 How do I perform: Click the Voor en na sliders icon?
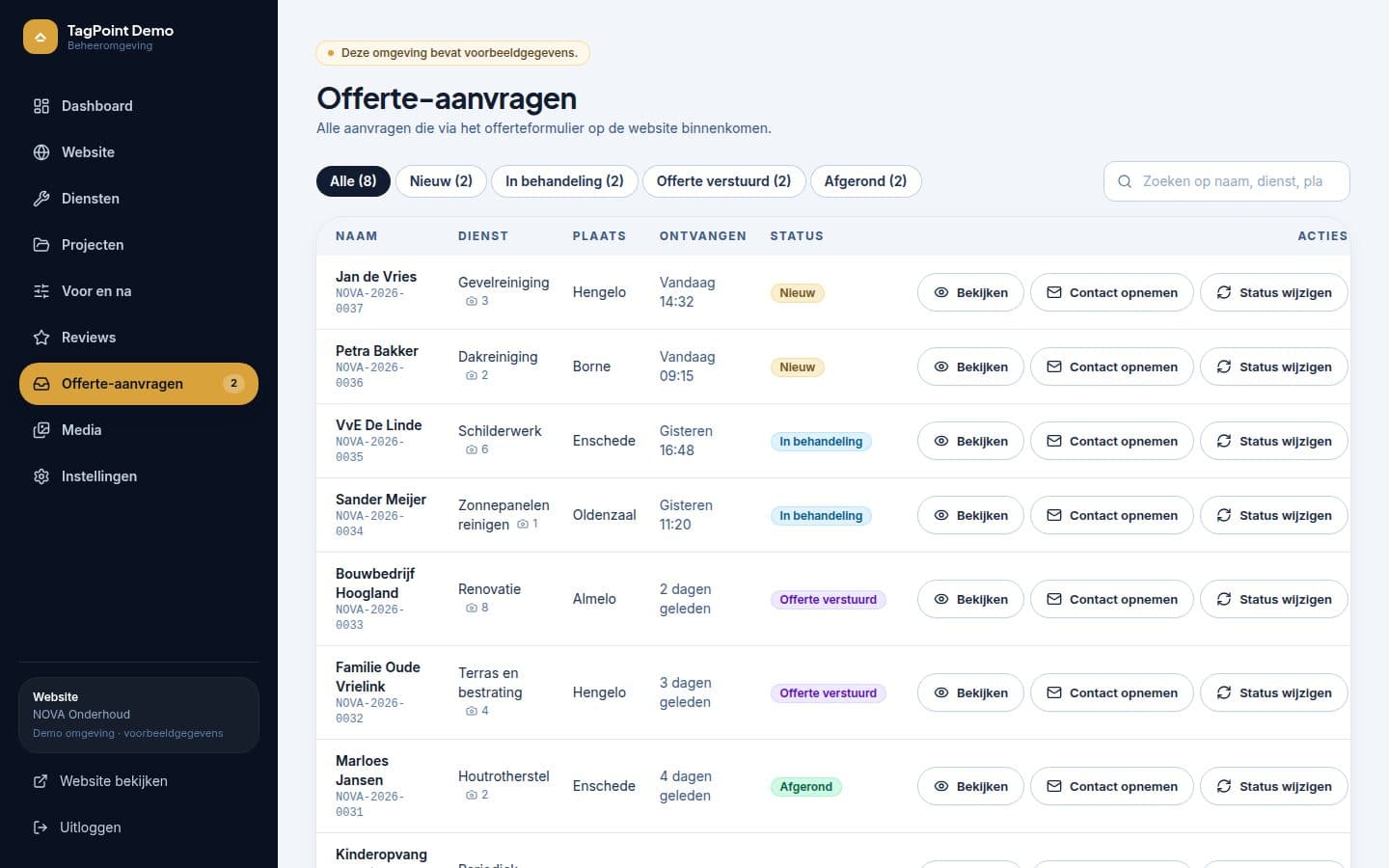click(x=41, y=291)
